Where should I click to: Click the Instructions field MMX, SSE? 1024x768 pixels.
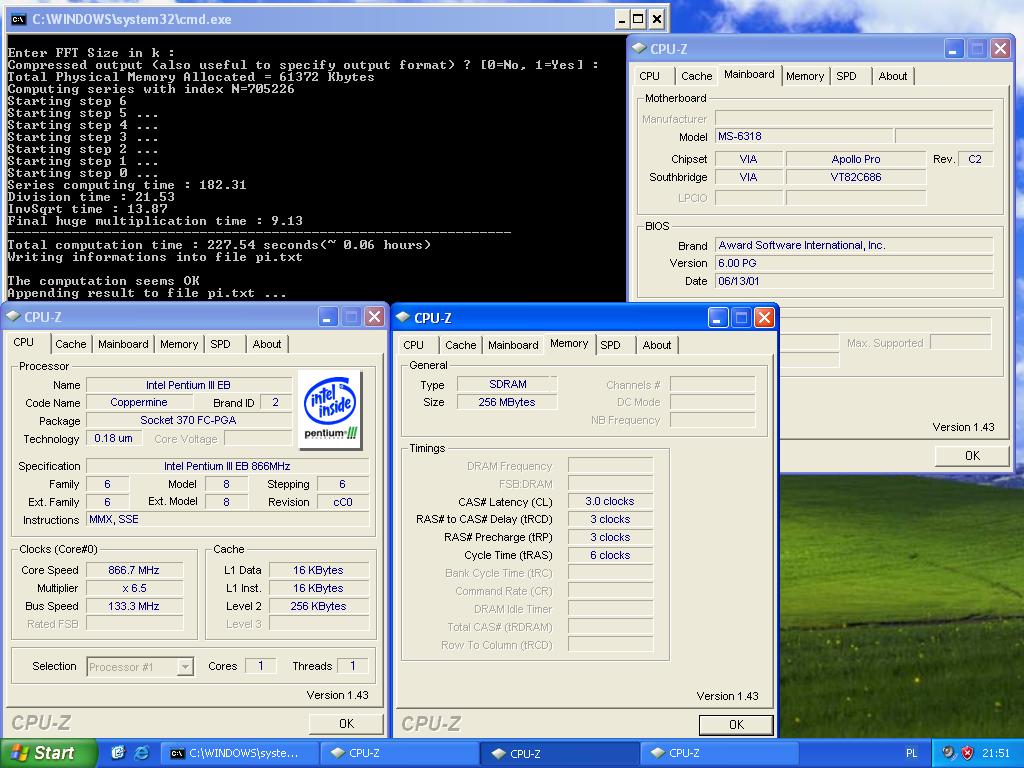click(x=228, y=520)
